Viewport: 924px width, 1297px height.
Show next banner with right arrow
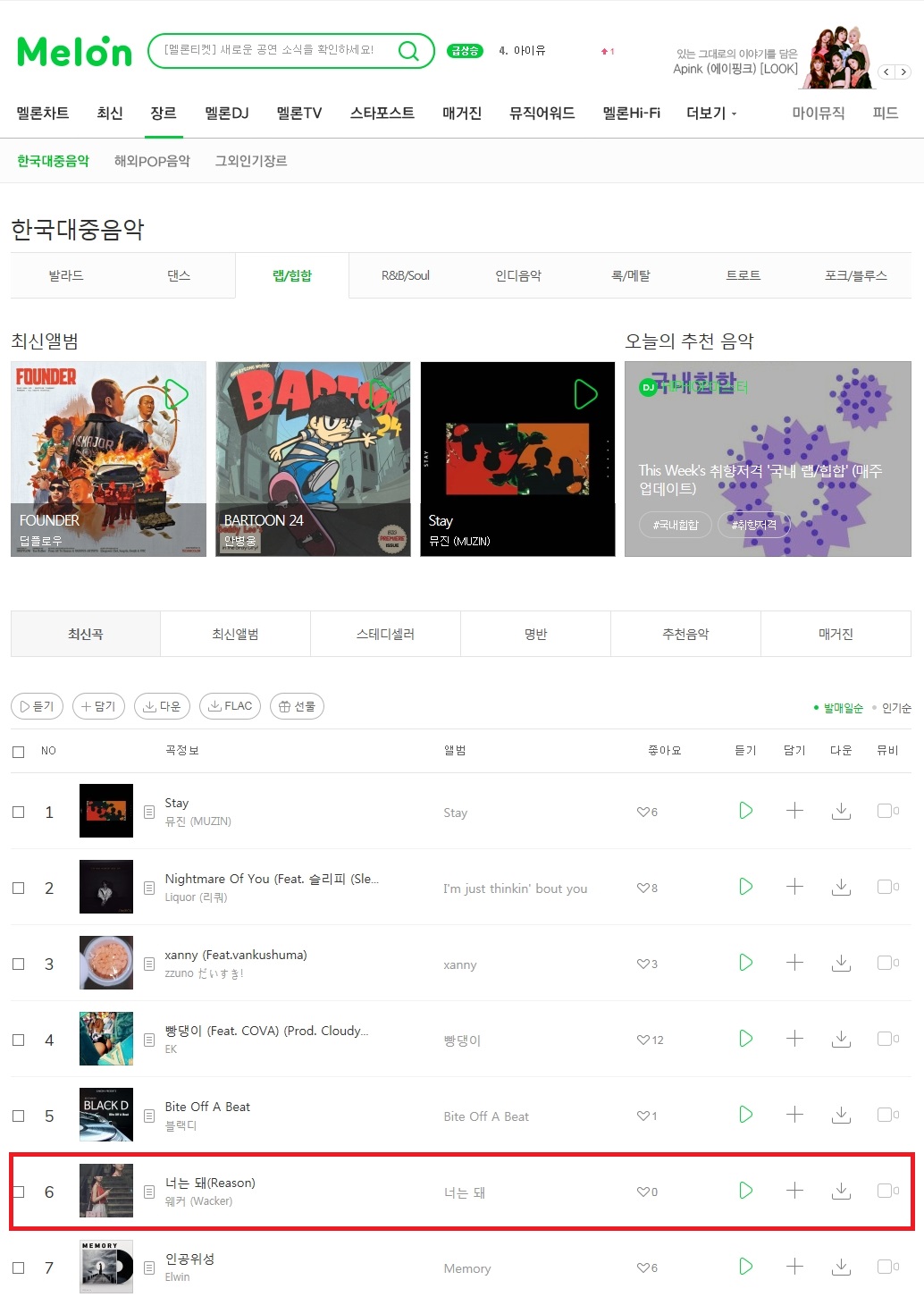click(903, 72)
